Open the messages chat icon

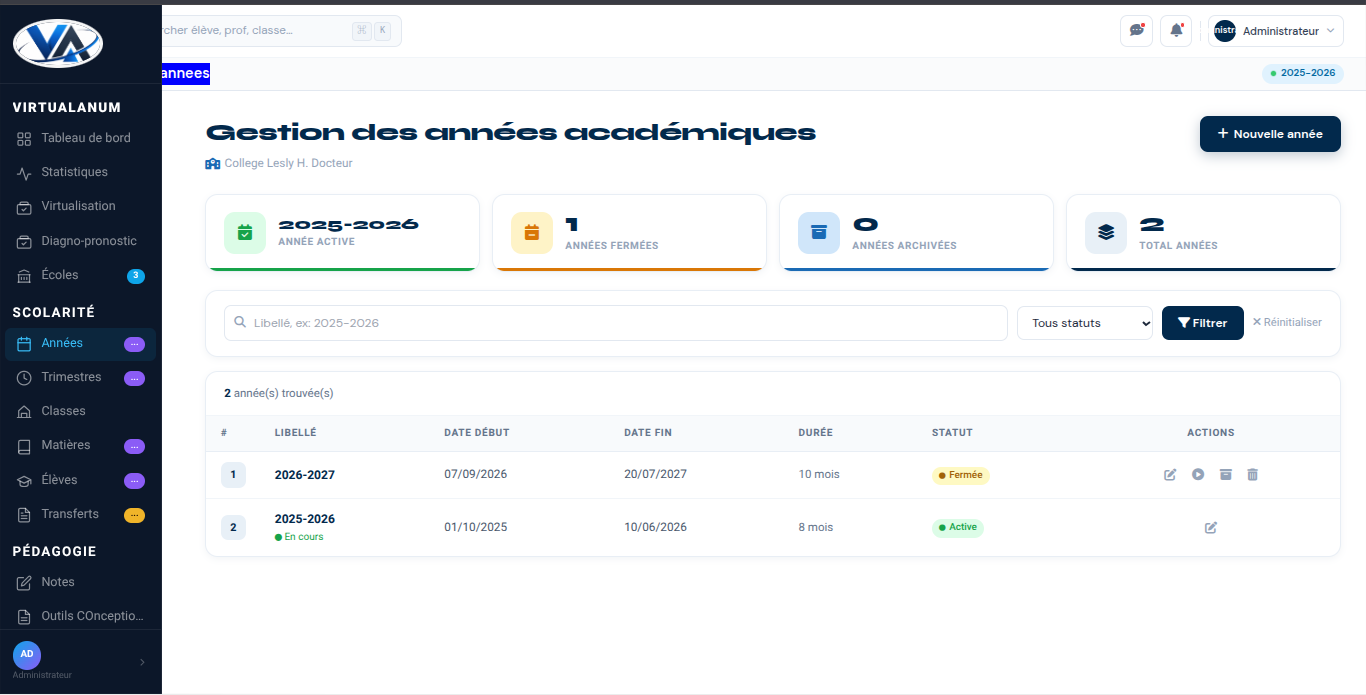(1136, 31)
